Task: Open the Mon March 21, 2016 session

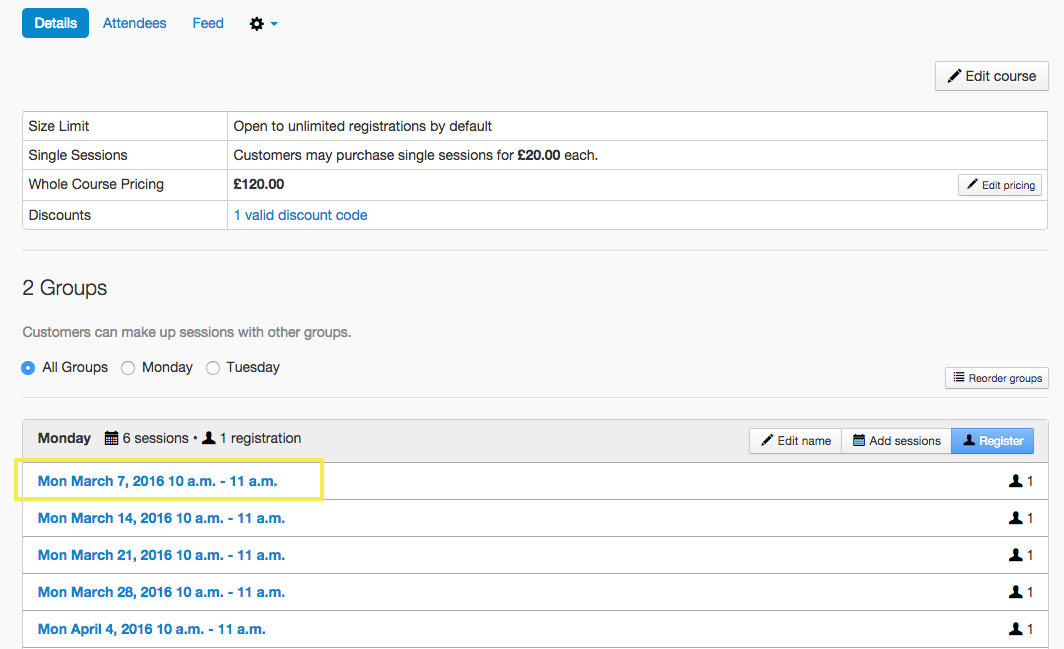Action: click(161, 555)
